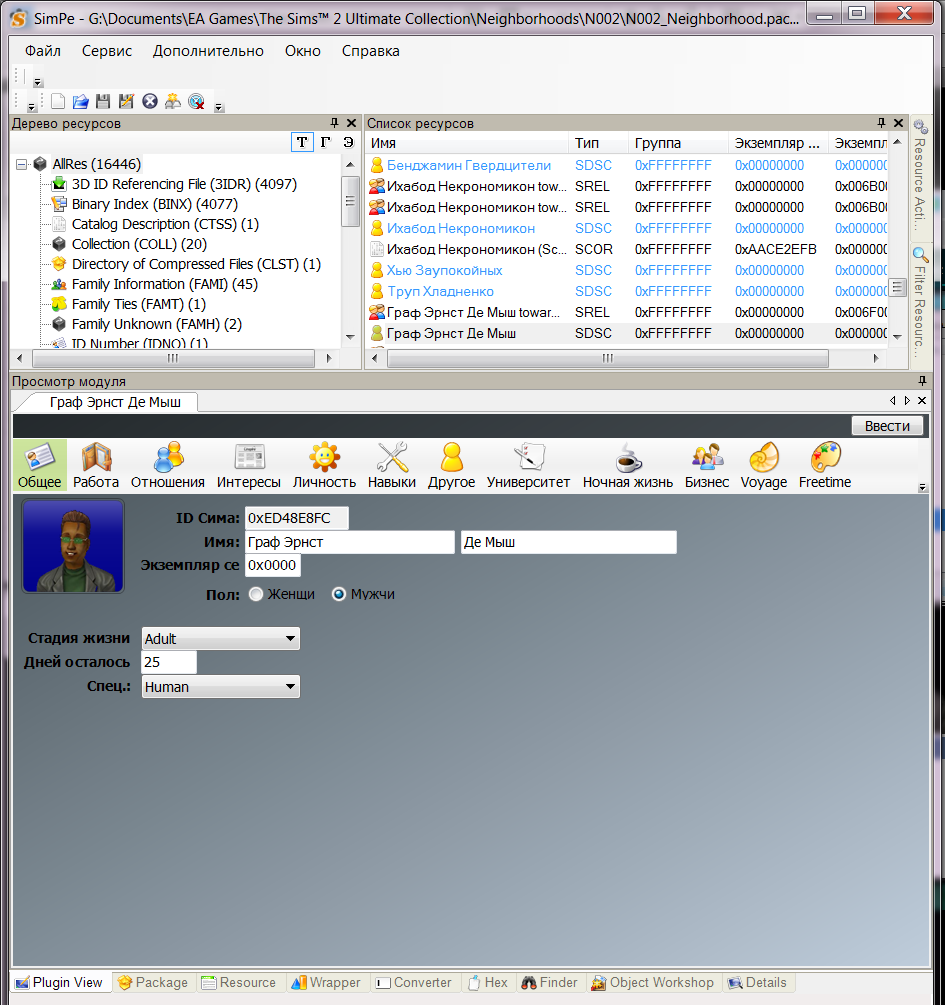
Task: Select the Хью Заупокойных resource entry
Action: coord(444,270)
